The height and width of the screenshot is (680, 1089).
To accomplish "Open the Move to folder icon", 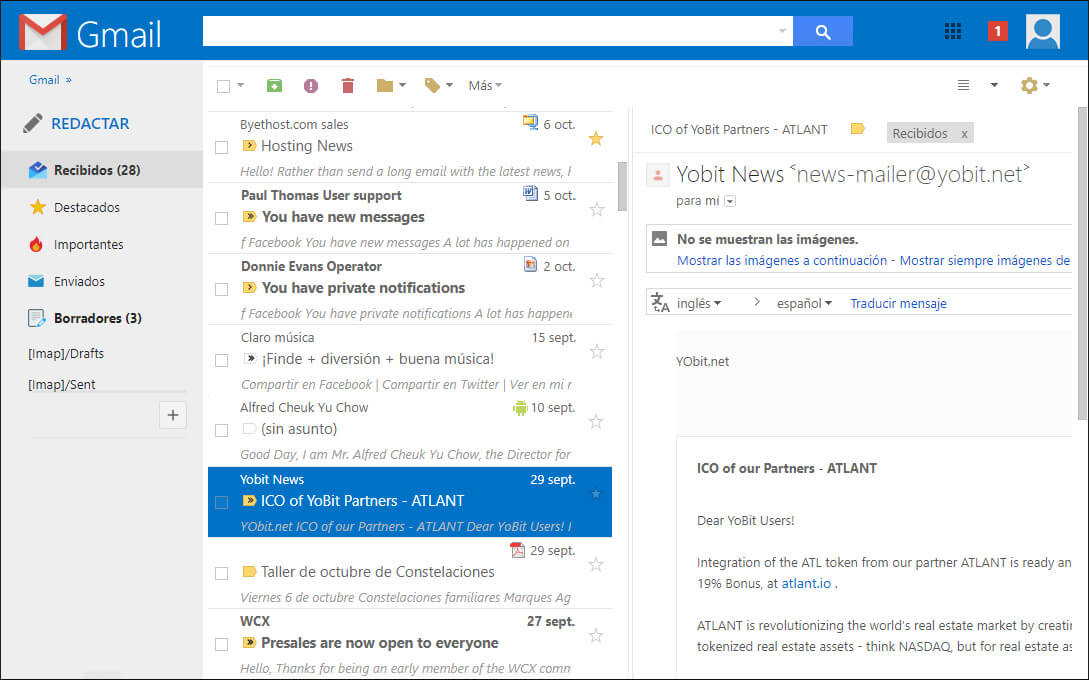I will coord(385,85).
